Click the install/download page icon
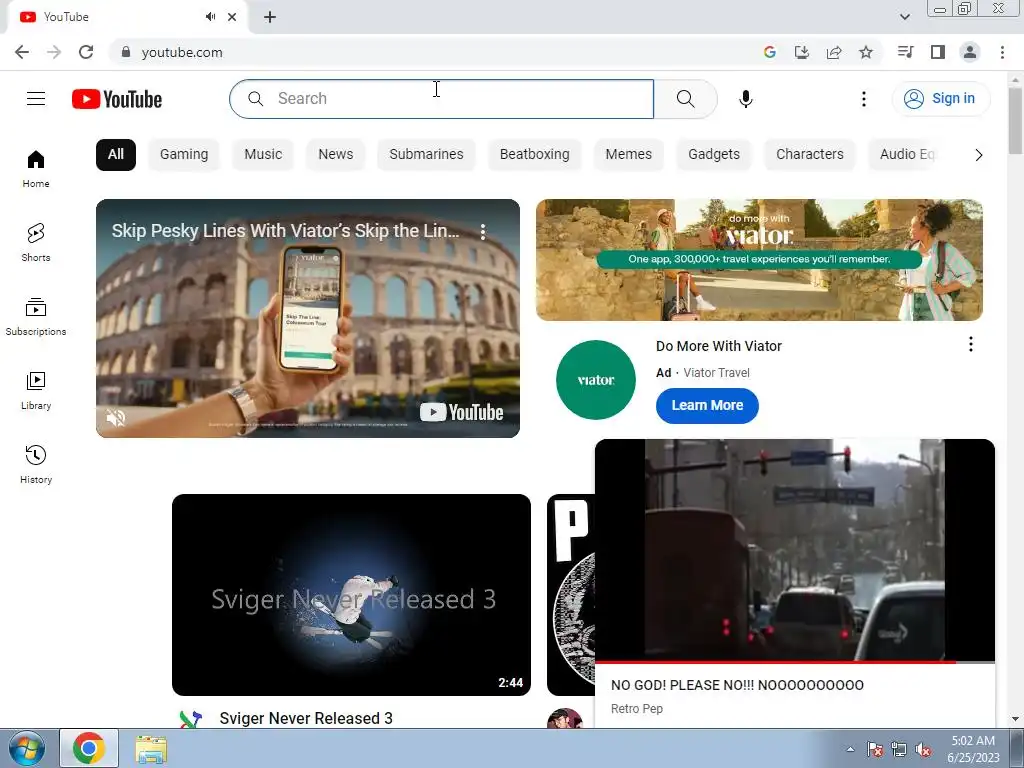Image resolution: width=1024 pixels, height=768 pixels. (x=802, y=52)
